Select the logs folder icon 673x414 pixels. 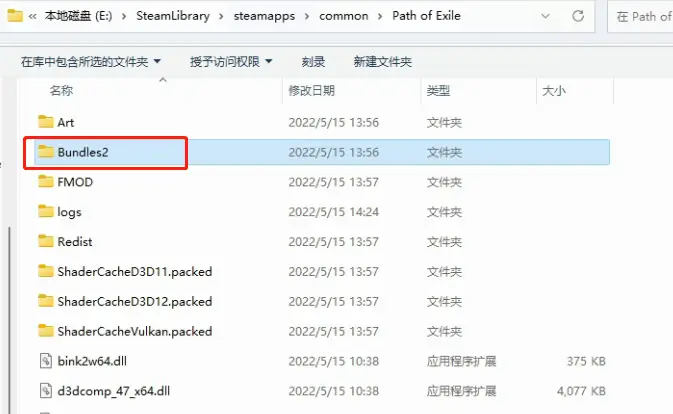(45, 211)
